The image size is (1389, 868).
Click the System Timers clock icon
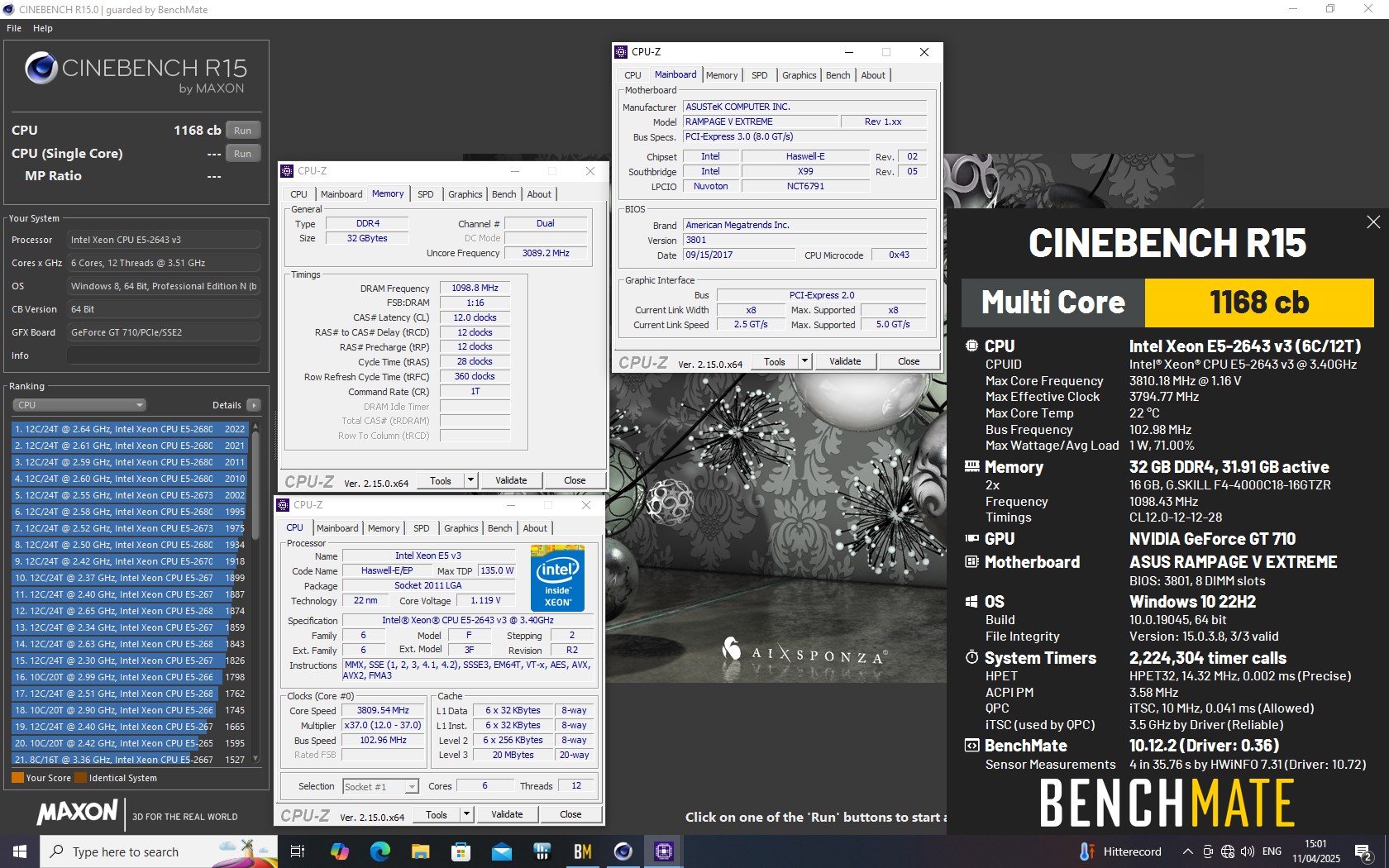(x=972, y=657)
